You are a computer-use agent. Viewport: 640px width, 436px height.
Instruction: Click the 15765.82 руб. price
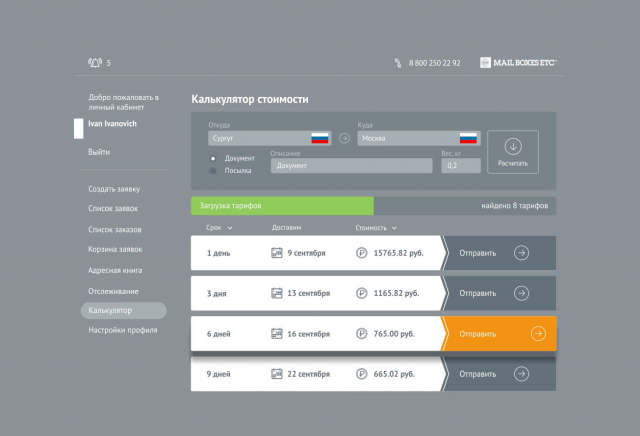pyautogui.click(x=398, y=253)
